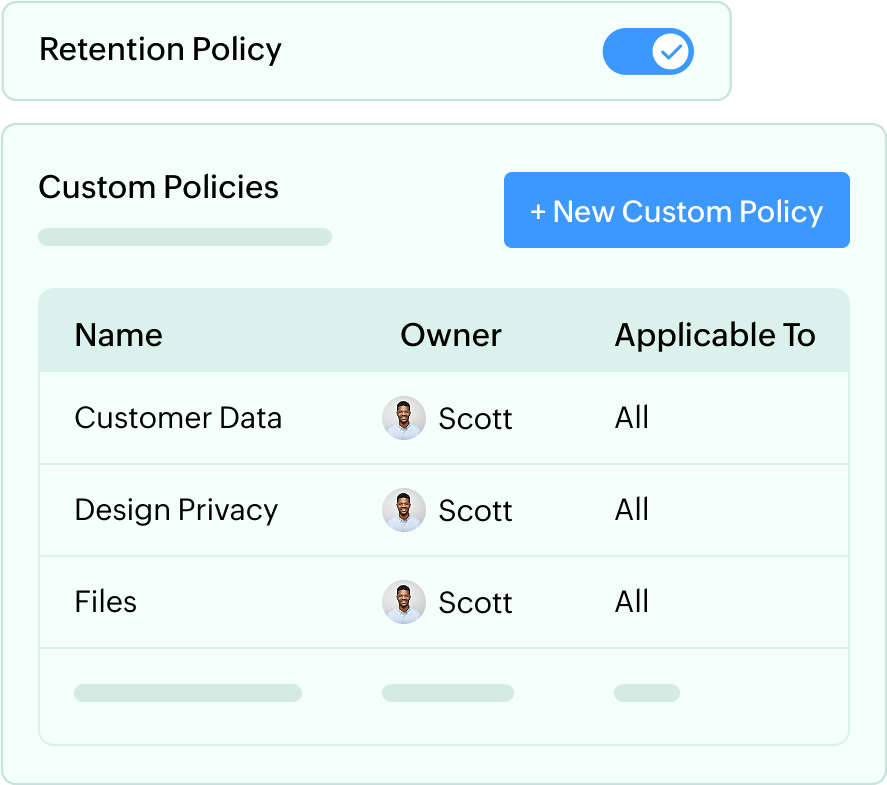Open the Files policy entry
Screen dimensions: 887x785
click(105, 602)
